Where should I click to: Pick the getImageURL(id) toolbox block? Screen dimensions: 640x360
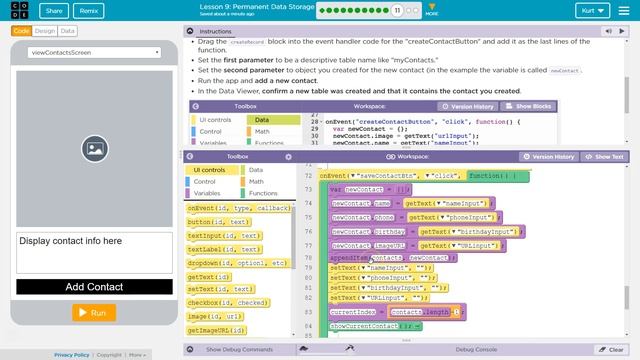pos(217,331)
